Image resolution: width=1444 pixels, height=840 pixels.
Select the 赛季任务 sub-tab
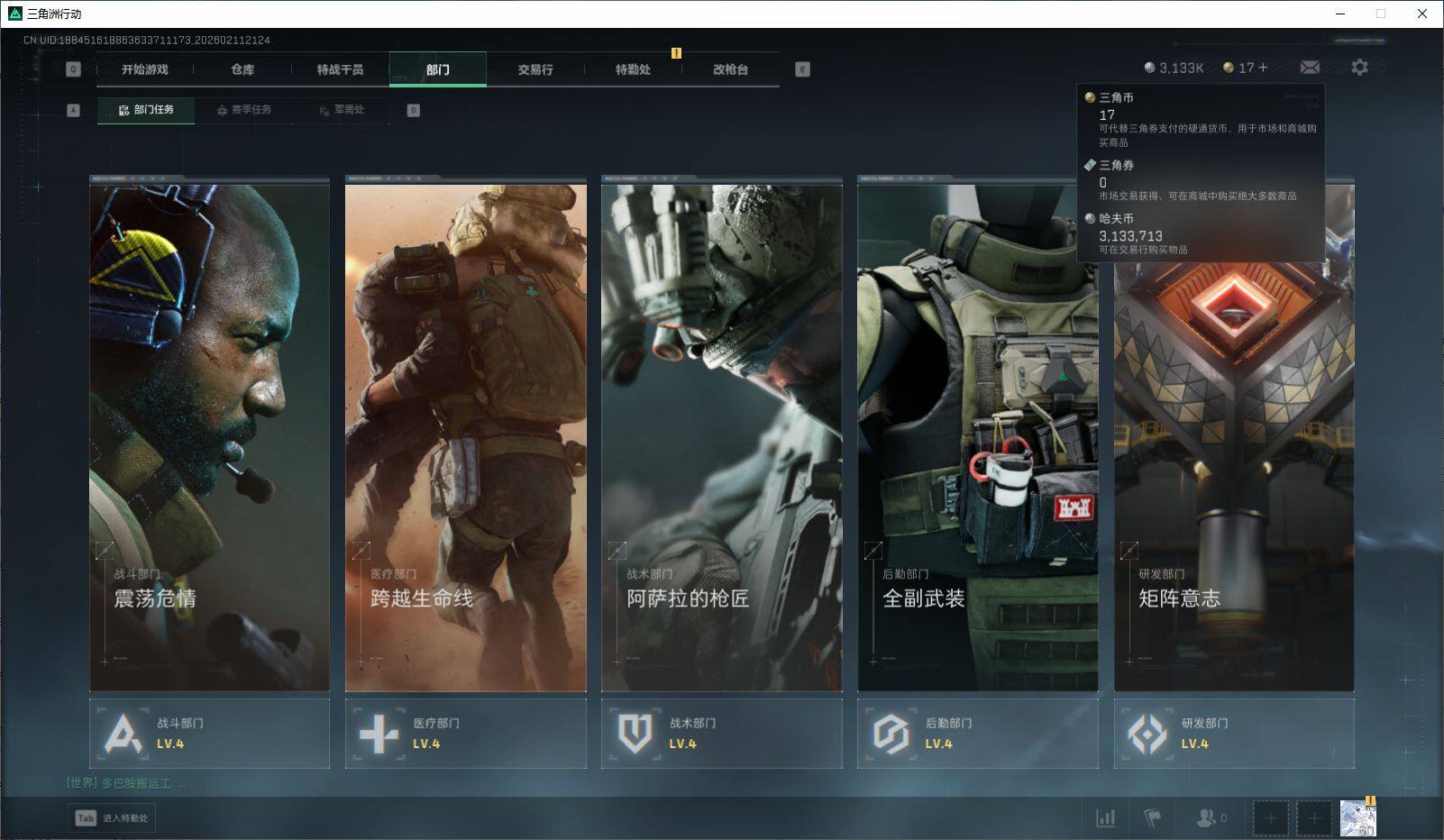243,110
